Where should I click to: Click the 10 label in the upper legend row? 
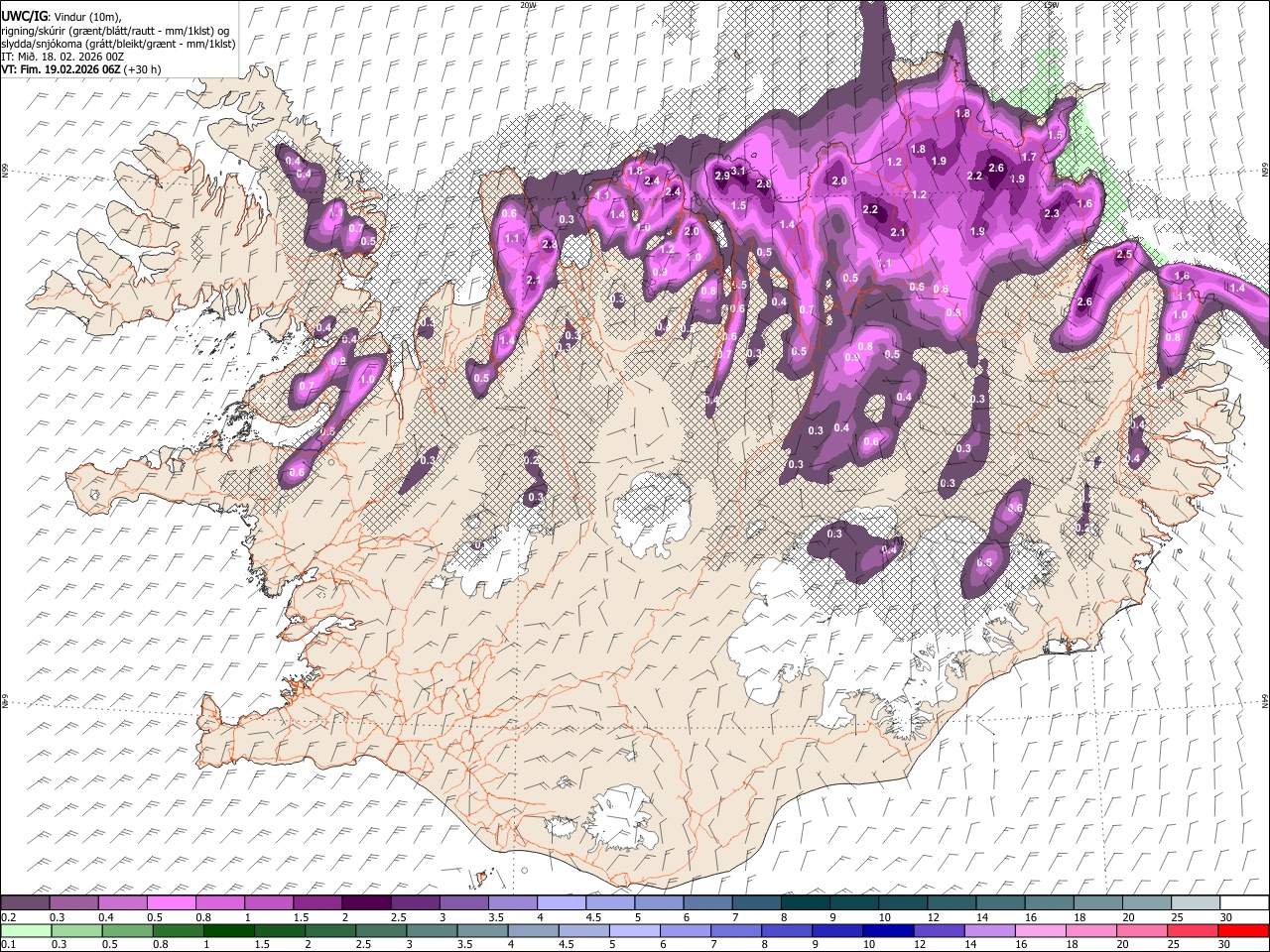pos(884,917)
